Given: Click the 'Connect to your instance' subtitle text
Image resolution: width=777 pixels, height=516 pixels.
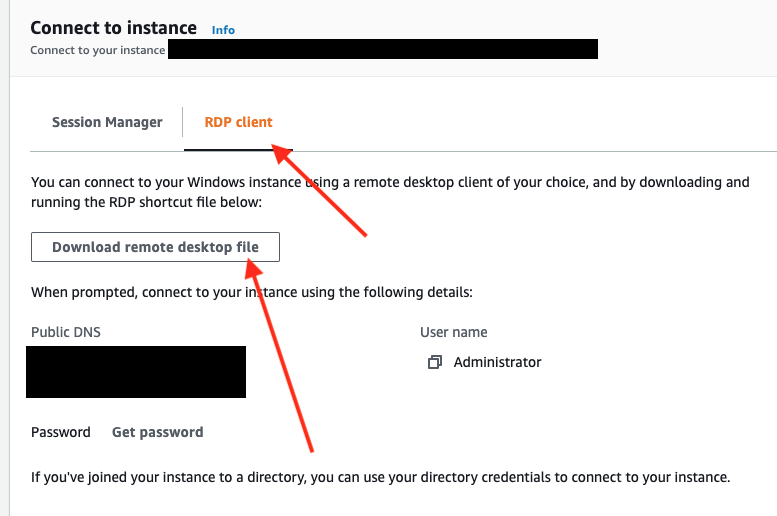Looking at the screenshot, I should coord(98,50).
